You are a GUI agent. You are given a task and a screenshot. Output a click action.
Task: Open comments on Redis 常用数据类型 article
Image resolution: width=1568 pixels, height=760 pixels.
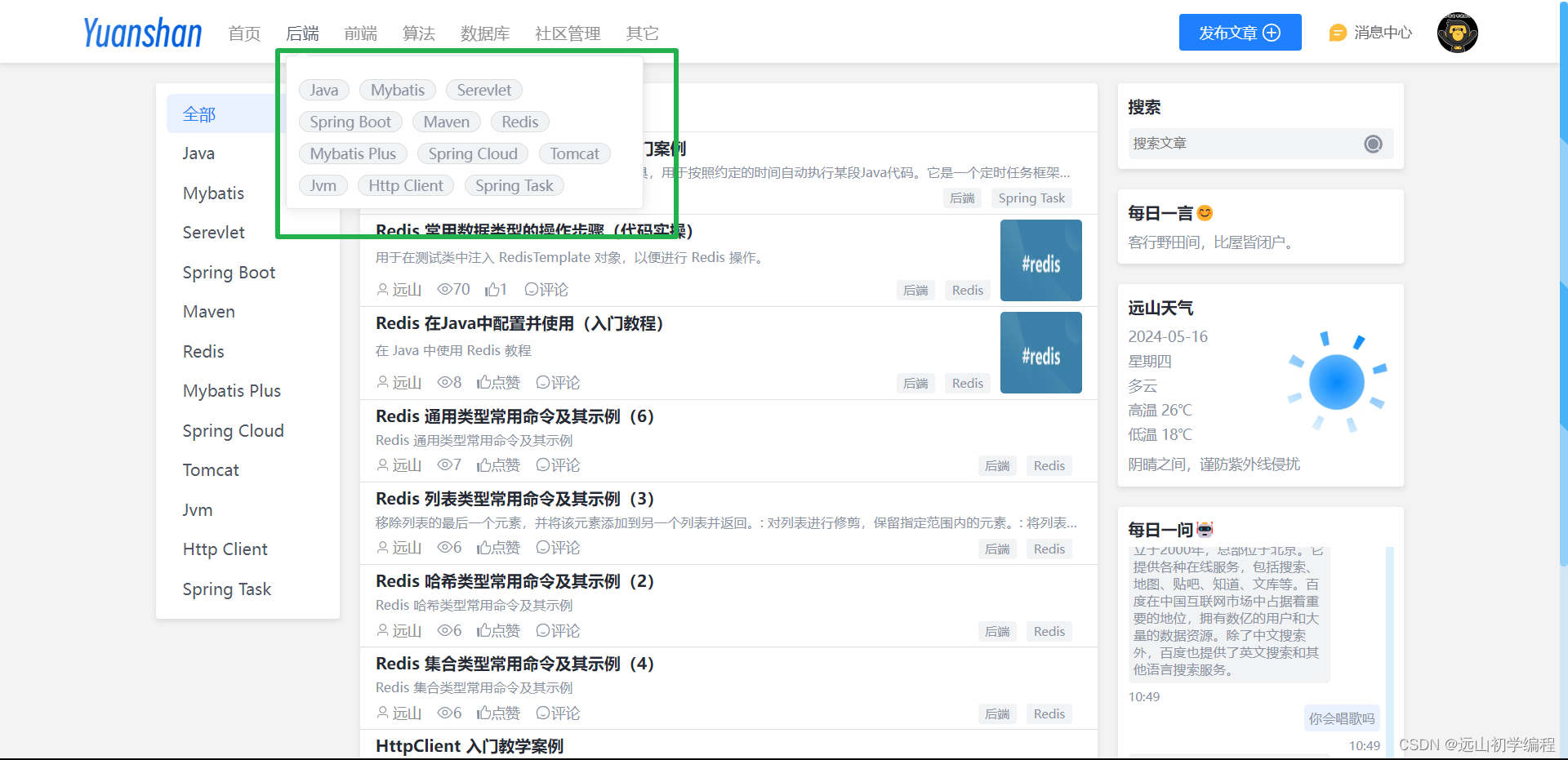pos(546,290)
